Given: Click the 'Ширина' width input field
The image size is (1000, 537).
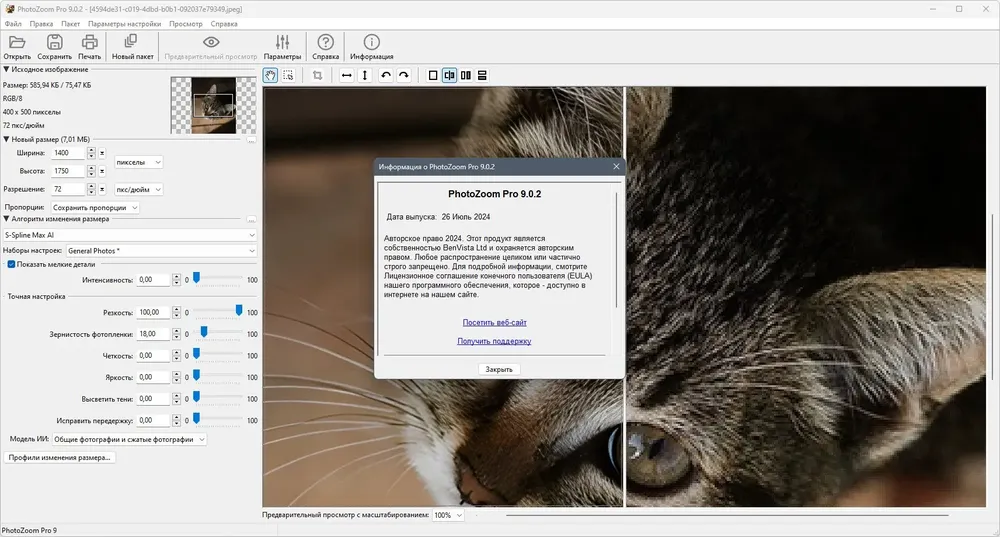Looking at the screenshot, I should [67, 153].
